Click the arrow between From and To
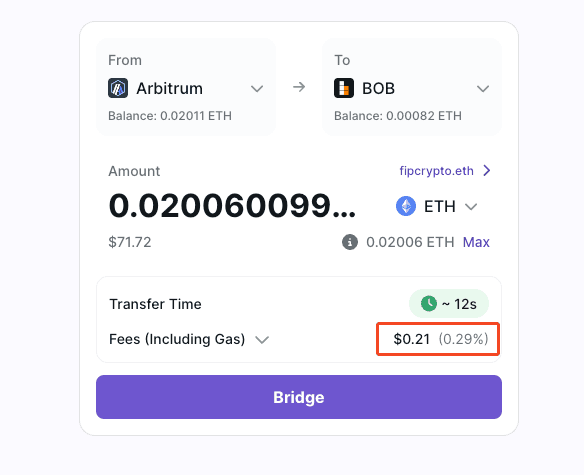This screenshot has width=584, height=475. 299,88
